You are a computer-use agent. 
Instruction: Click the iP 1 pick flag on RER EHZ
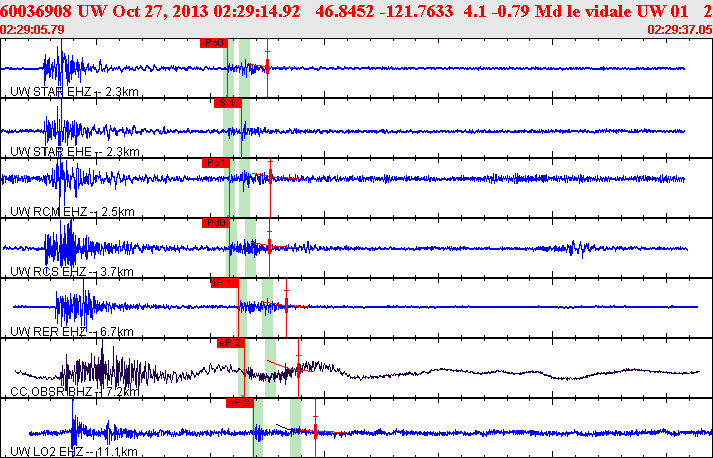click(x=225, y=283)
